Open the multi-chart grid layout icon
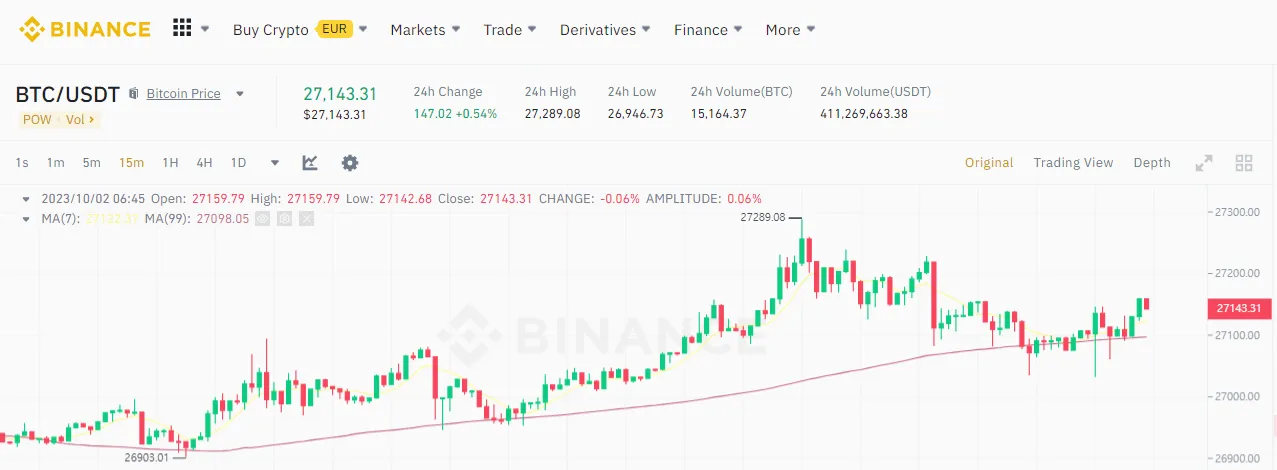 coord(1244,162)
